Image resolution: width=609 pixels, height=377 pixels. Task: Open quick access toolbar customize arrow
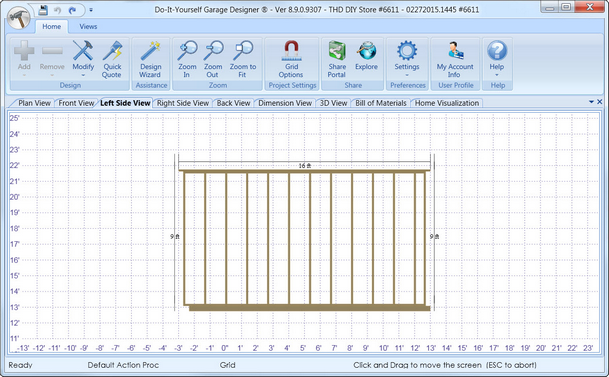[91, 10]
